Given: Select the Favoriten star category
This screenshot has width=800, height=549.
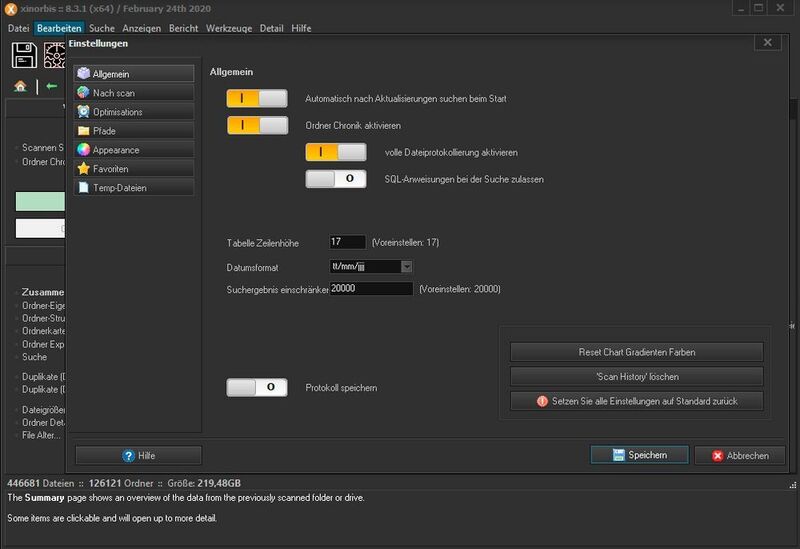Looking at the screenshot, I should tap(133, 169).
